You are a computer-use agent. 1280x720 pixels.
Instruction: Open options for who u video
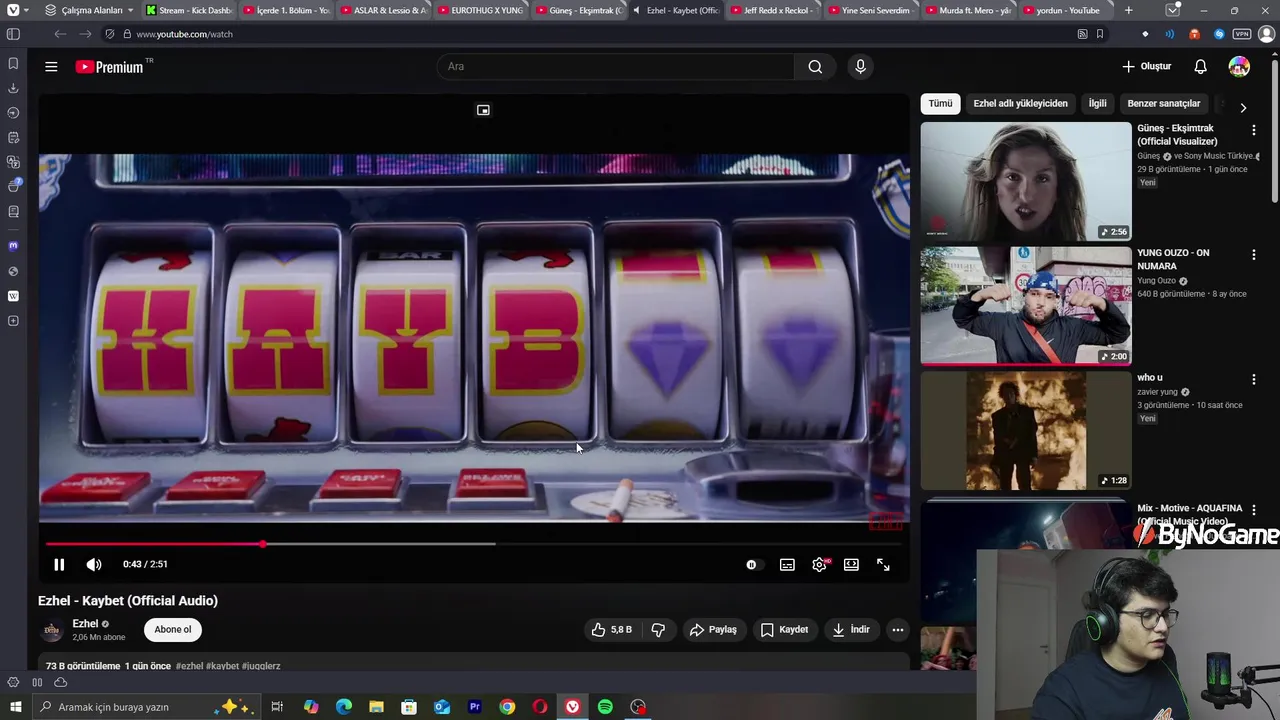click(1253, 380)
